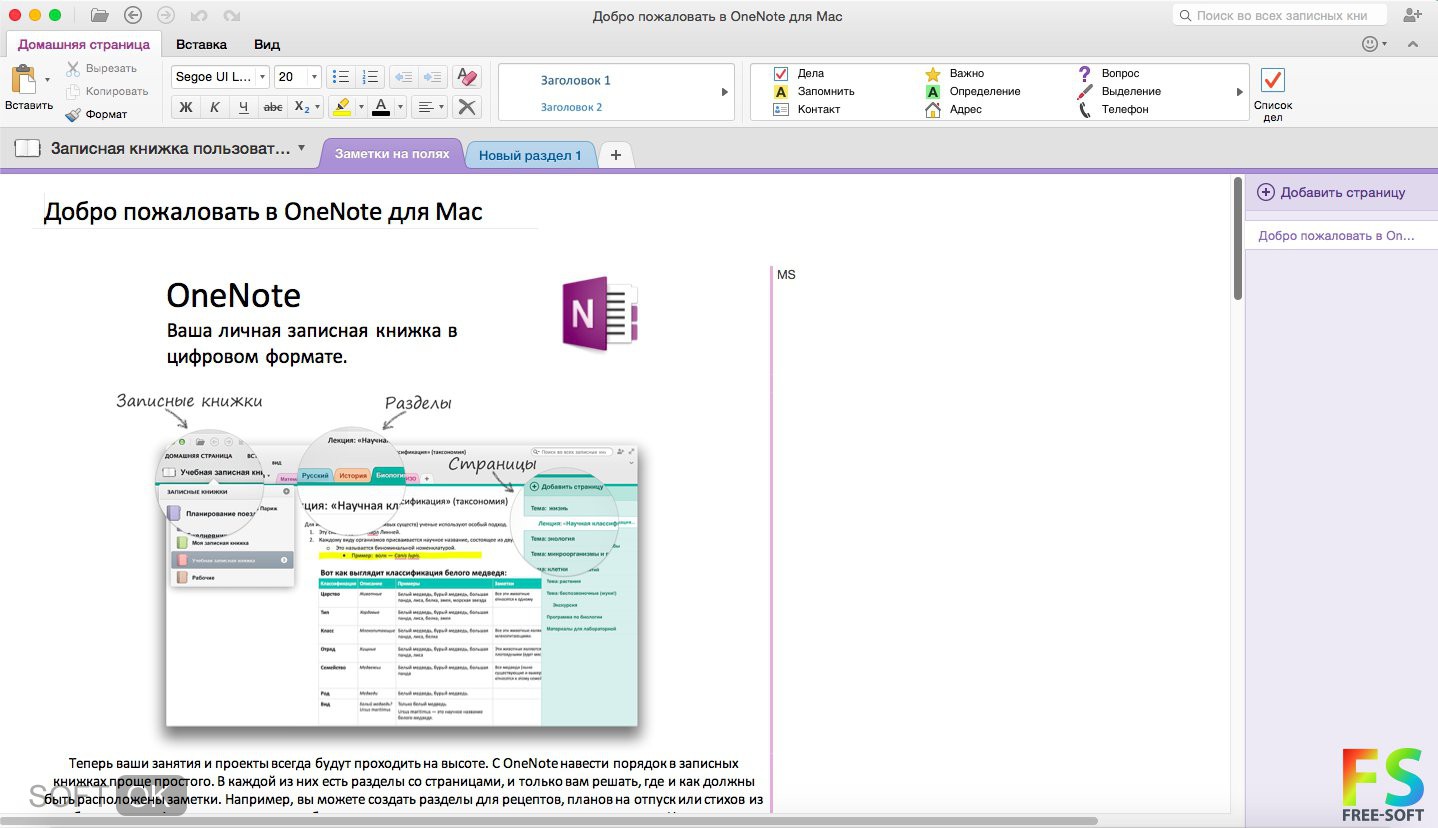The image size is (1438, 828).
Task: Open notebook via the folder icon
Action: click(x=99, y=15)
